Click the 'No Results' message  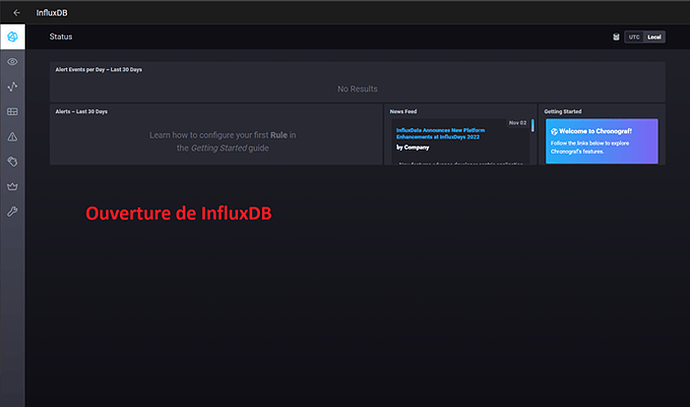(x=357, y=89)
